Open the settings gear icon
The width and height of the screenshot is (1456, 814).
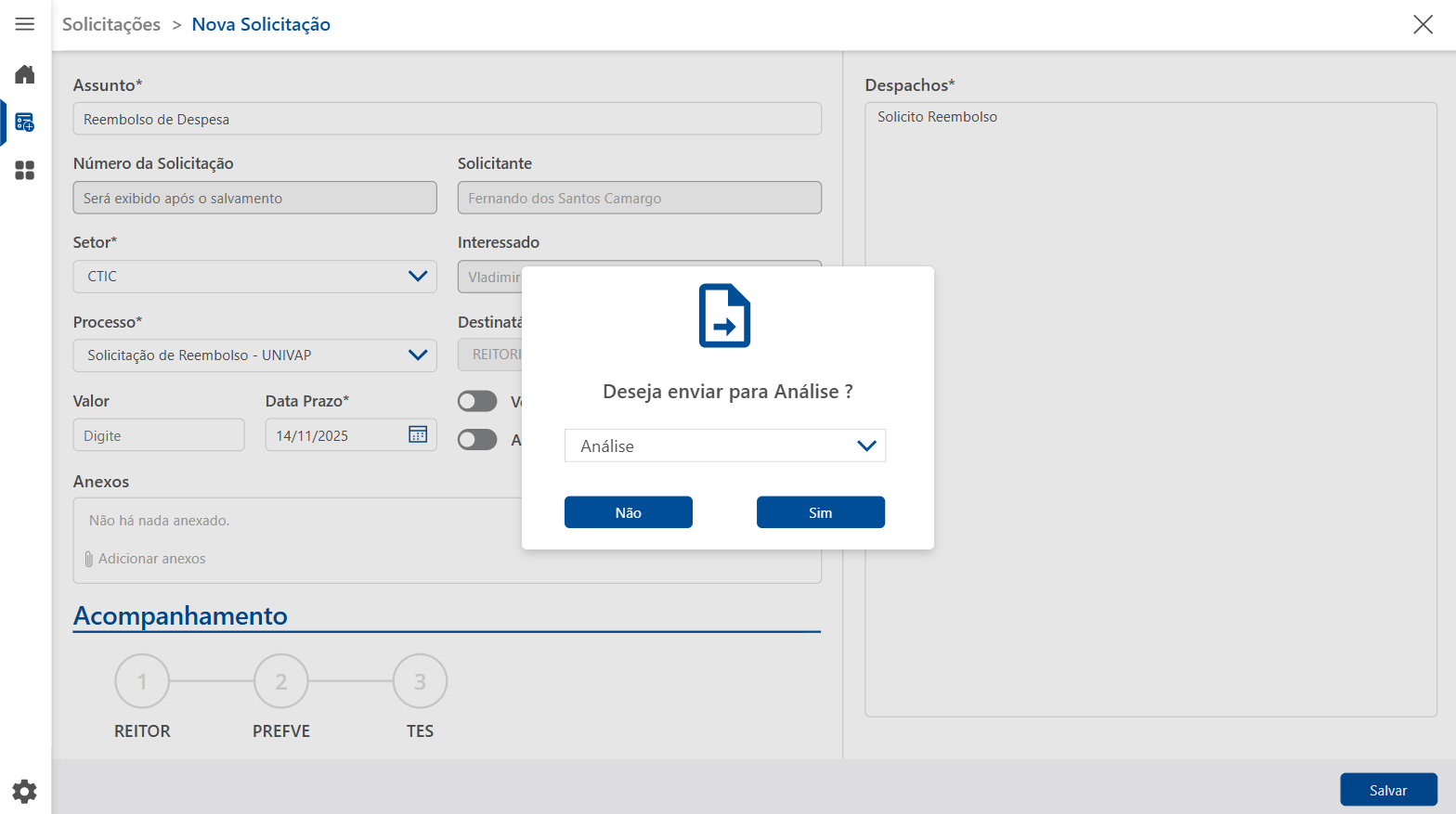tap(25, 791)
